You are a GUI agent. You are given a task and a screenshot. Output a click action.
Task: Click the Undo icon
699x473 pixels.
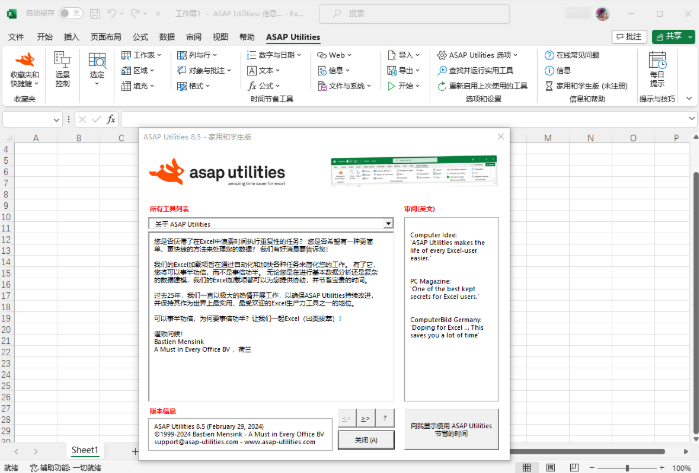(112, 13)
